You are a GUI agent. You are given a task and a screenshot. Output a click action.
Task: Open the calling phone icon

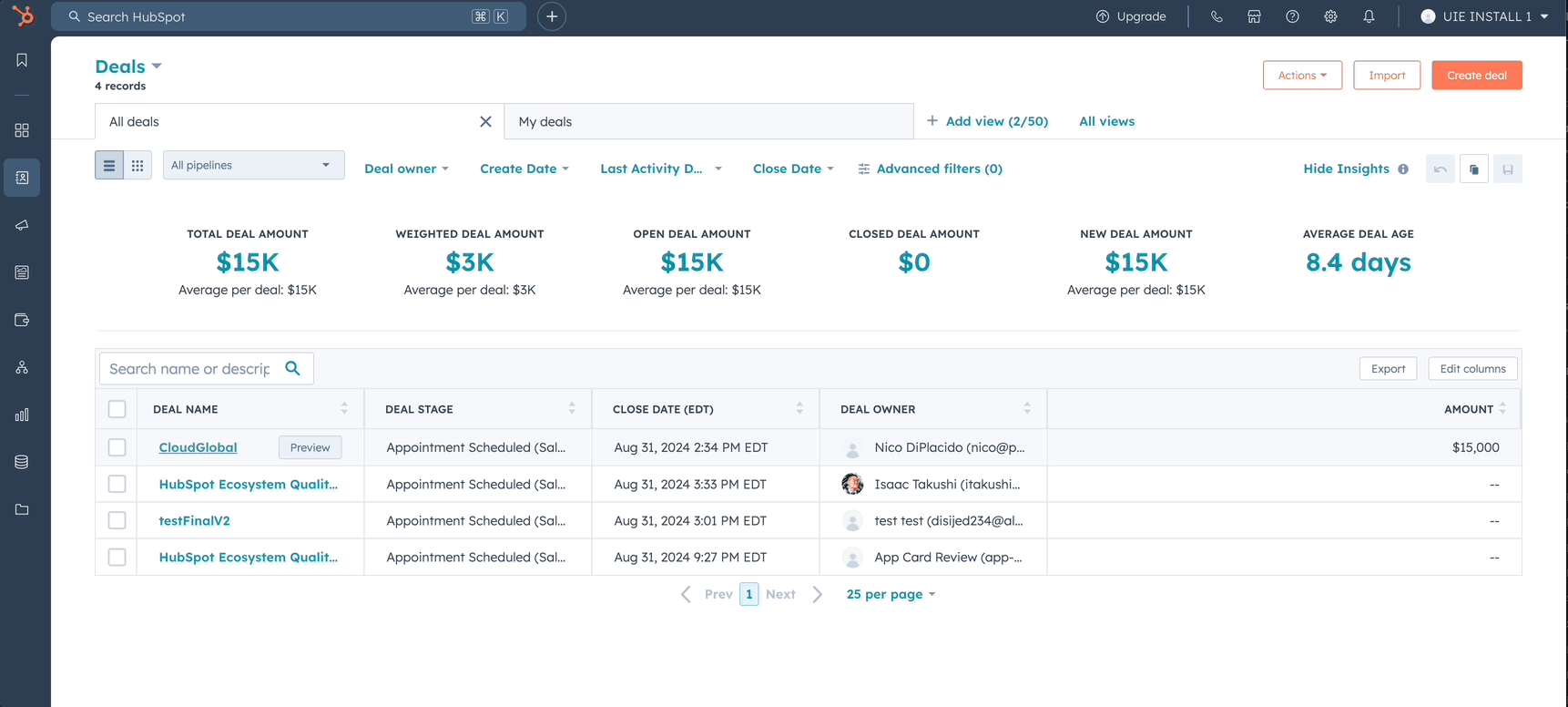(x=1217, y=16)
